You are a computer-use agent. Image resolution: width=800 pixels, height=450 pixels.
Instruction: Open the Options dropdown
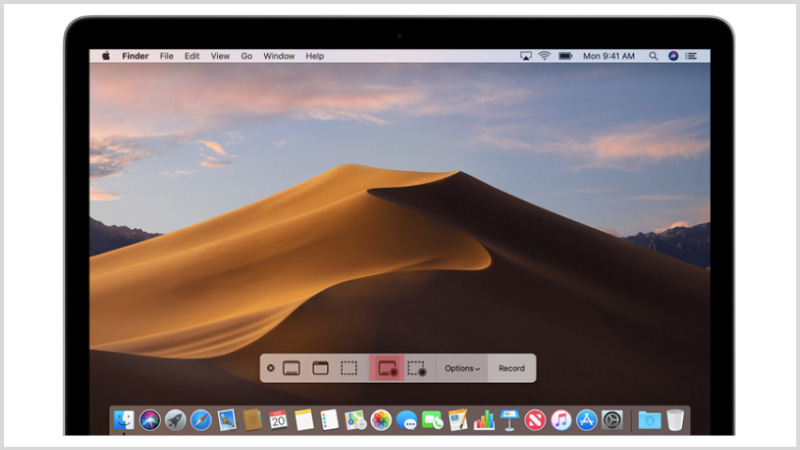tap(462, 368)
